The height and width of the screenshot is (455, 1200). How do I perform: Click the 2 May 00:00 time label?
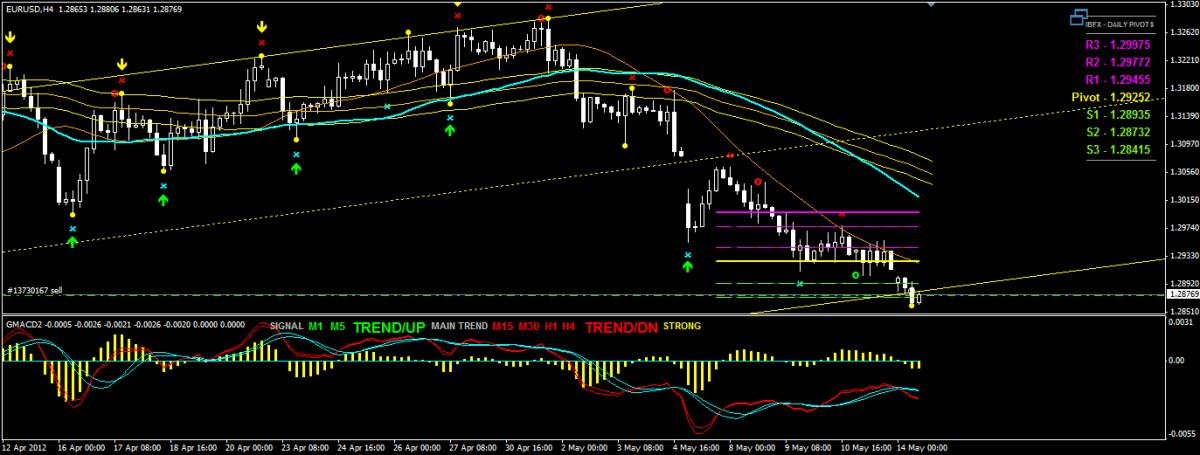pyautogui.click(x=583, y=448)
